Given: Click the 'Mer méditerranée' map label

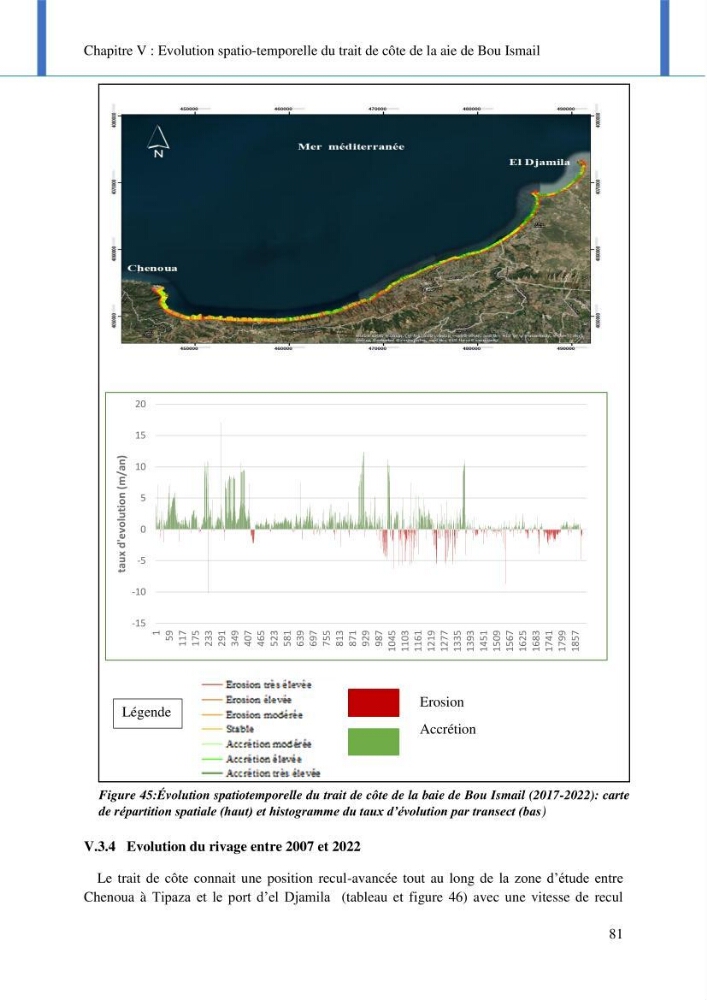Looking at the screenshot, I should tap(351, 146).
